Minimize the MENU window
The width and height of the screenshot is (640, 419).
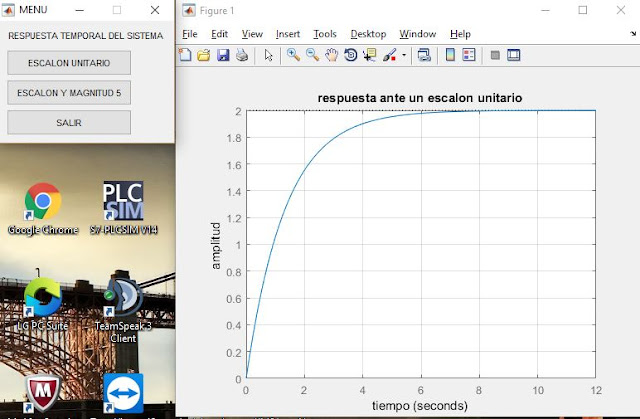coord(80,10)
